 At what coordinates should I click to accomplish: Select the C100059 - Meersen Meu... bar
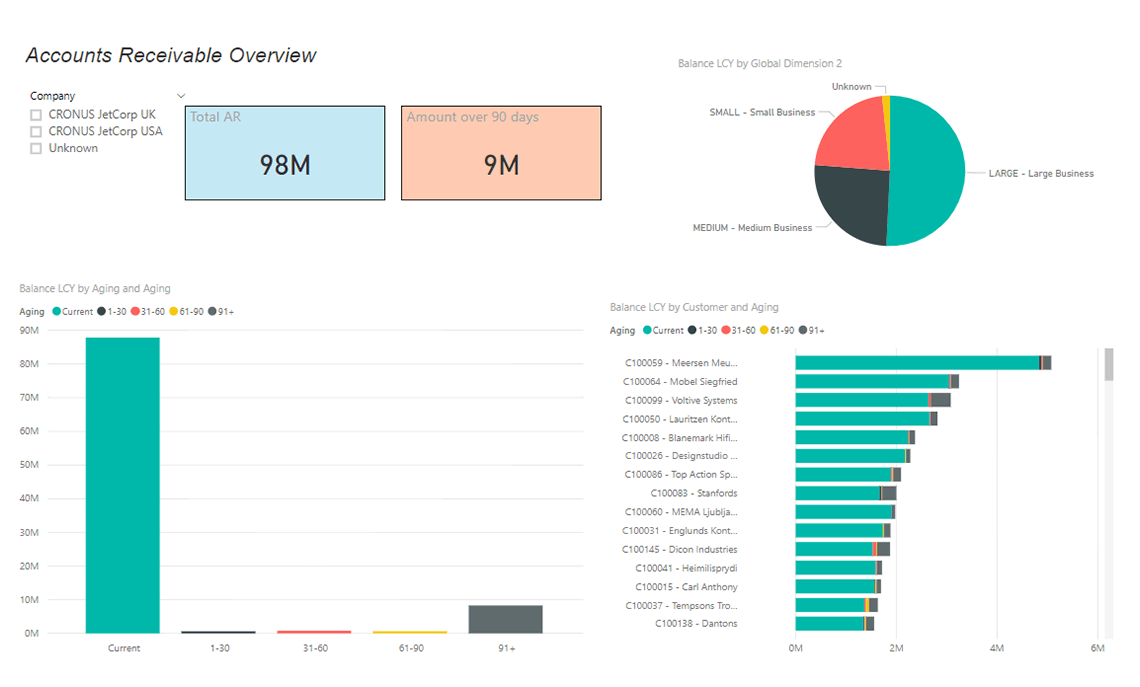[x=923, y=363]
